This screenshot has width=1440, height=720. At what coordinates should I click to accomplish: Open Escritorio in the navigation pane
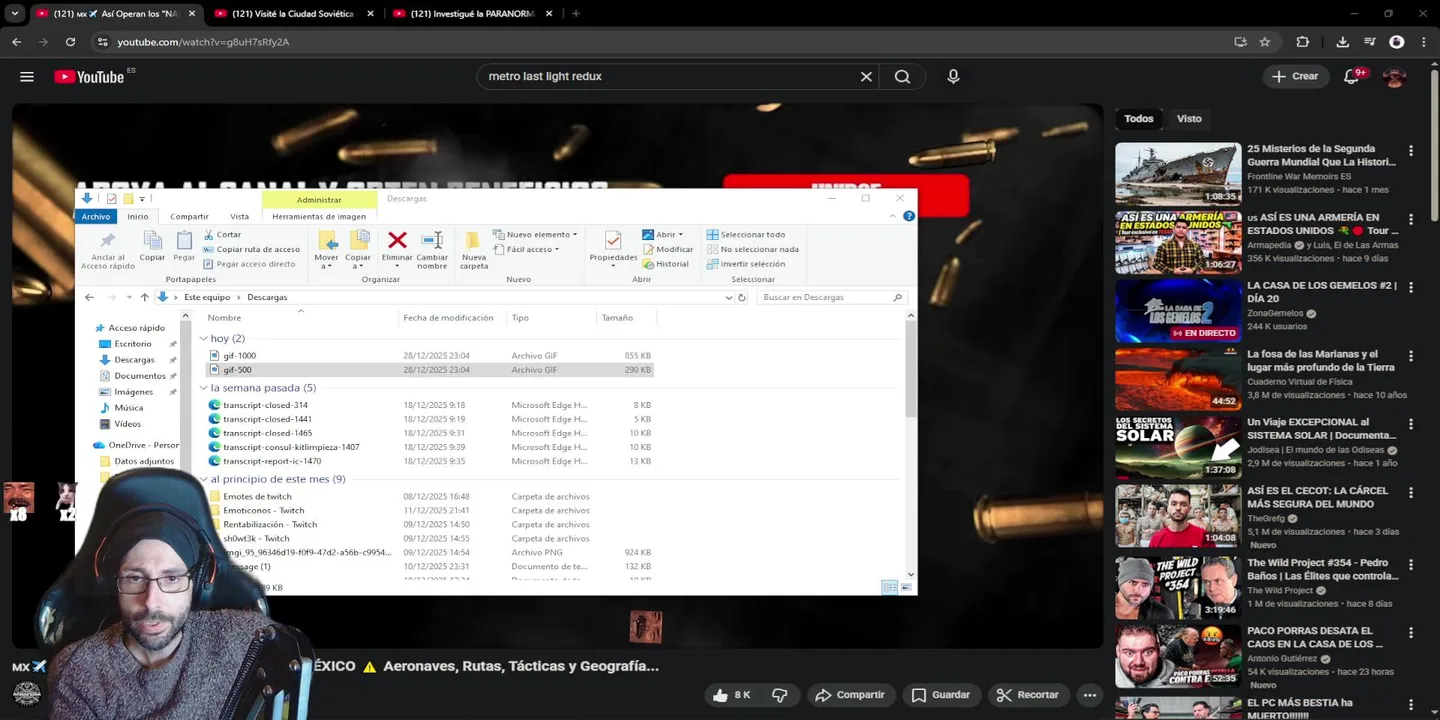click(132, 343)
